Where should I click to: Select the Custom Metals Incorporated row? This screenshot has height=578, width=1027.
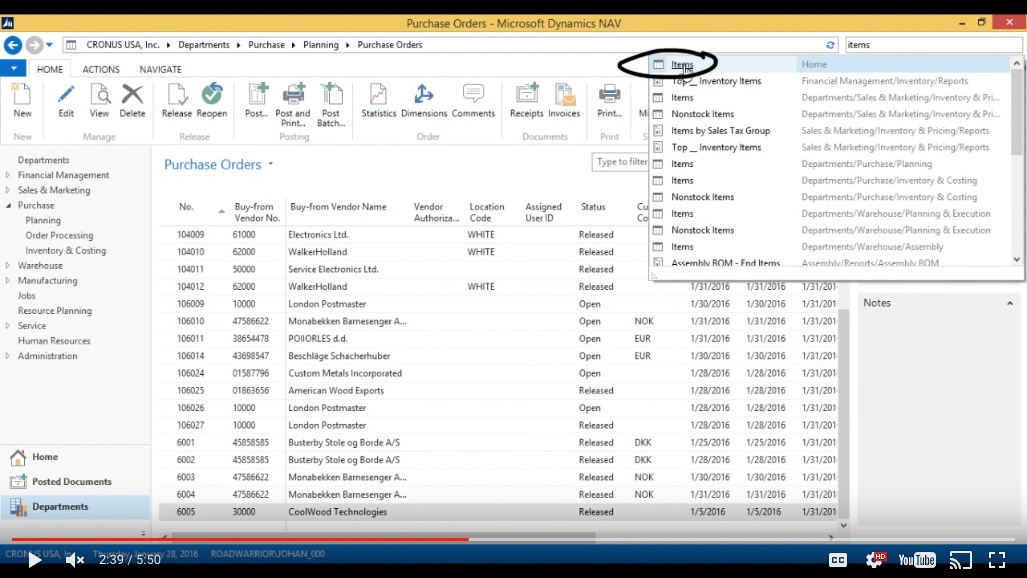[500, 374]
